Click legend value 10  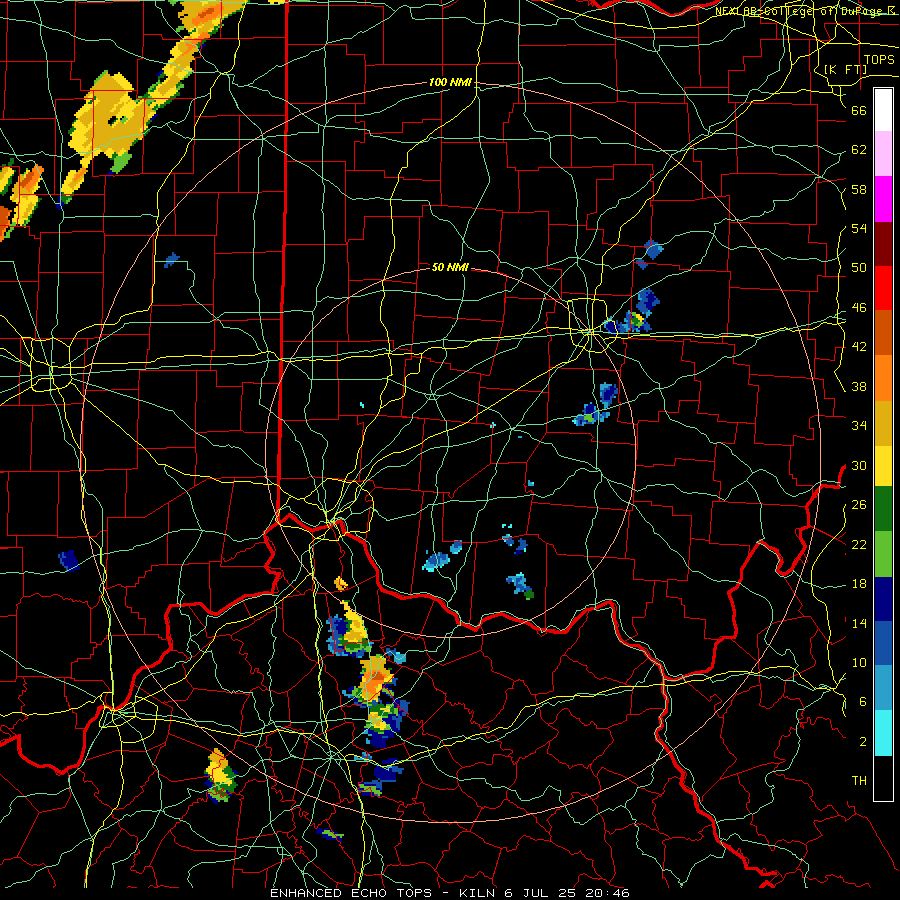click(x=859, y=662)
